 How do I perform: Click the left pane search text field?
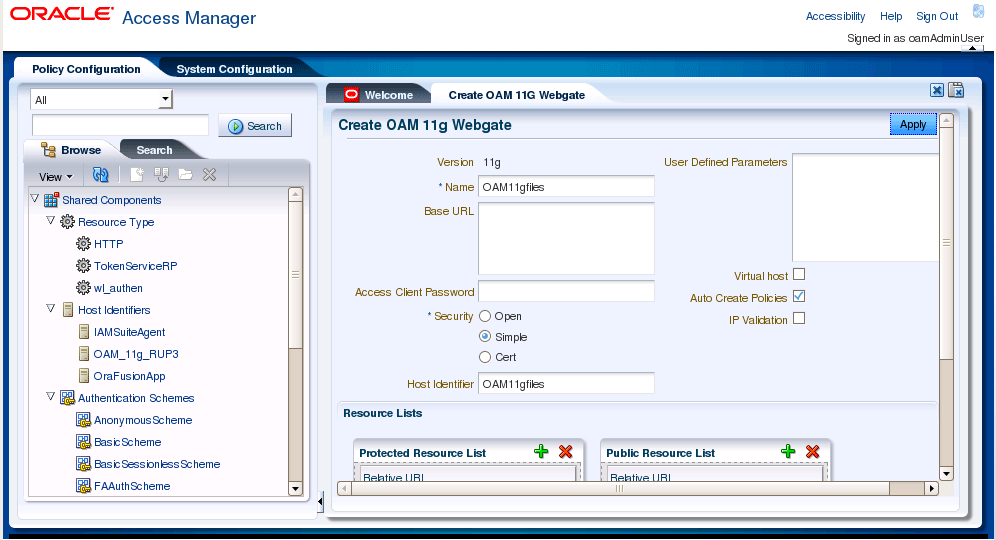tap(120, 125)
